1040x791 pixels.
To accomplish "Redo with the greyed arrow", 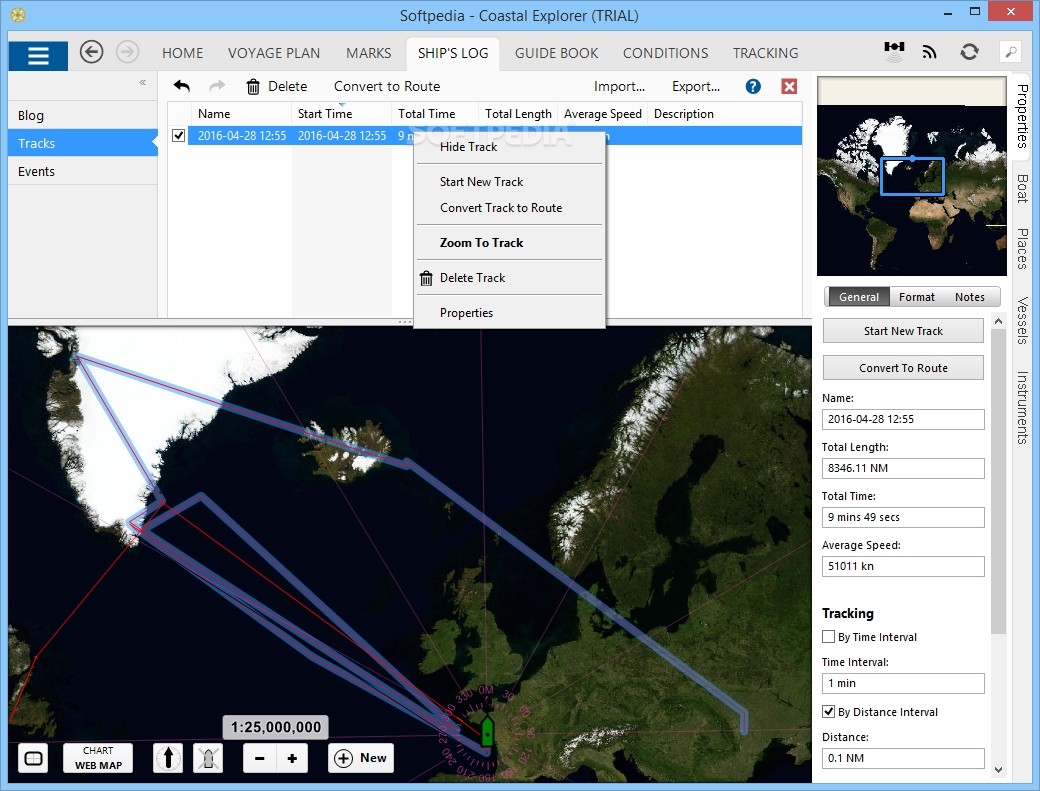I will (x=217, y=86).
